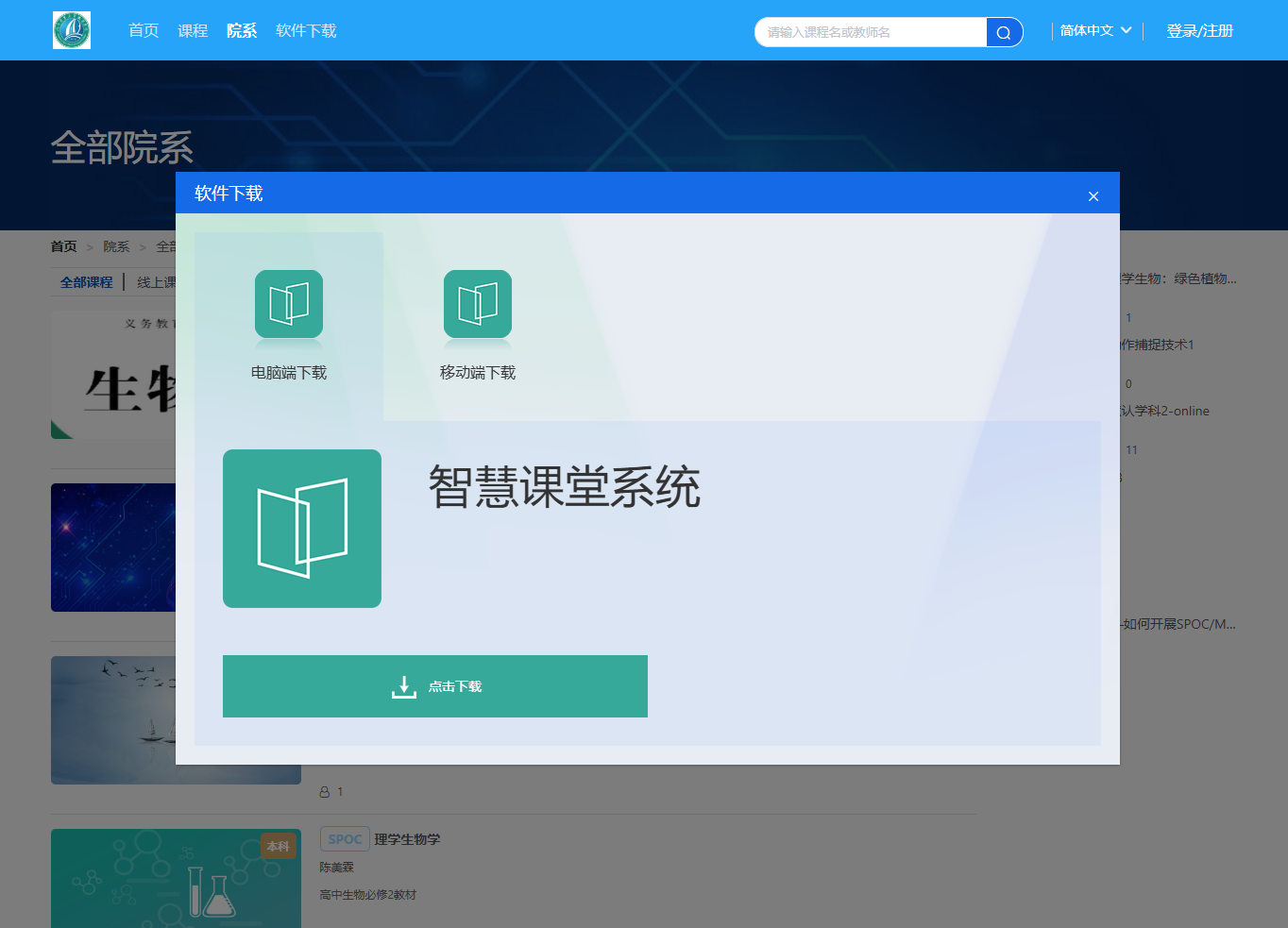Click the 登录/注册 link
This screenshot has width=1288, height=928.
tap(1199, 31)
